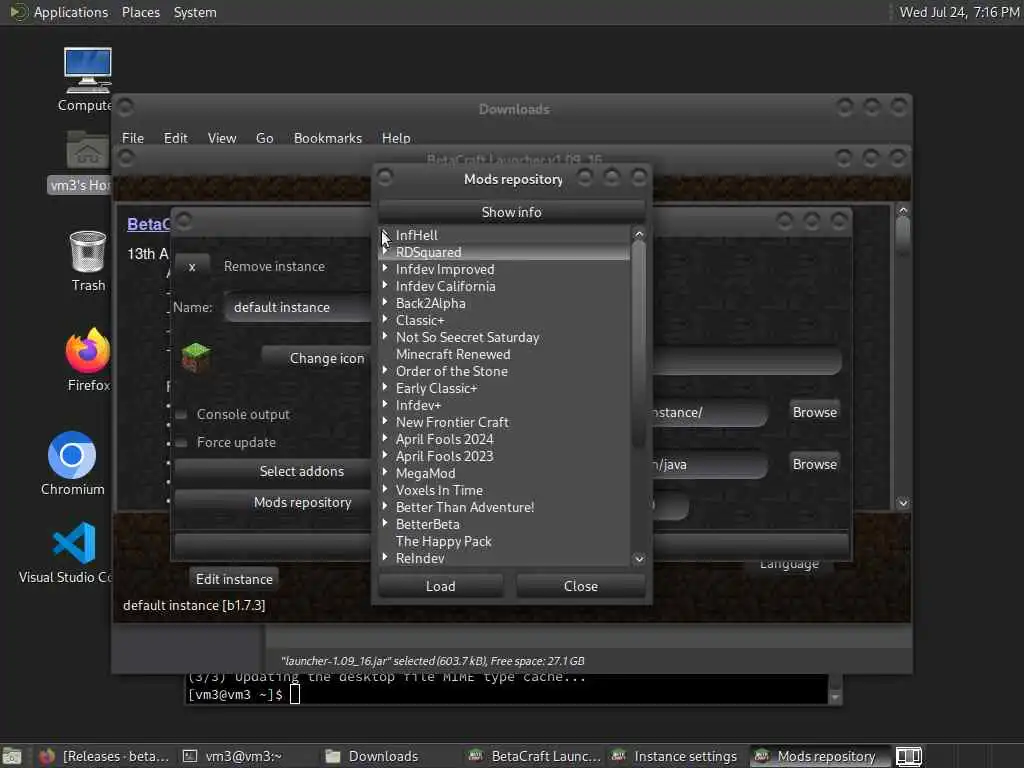Select the Early Classic+ row

(504, 388)
